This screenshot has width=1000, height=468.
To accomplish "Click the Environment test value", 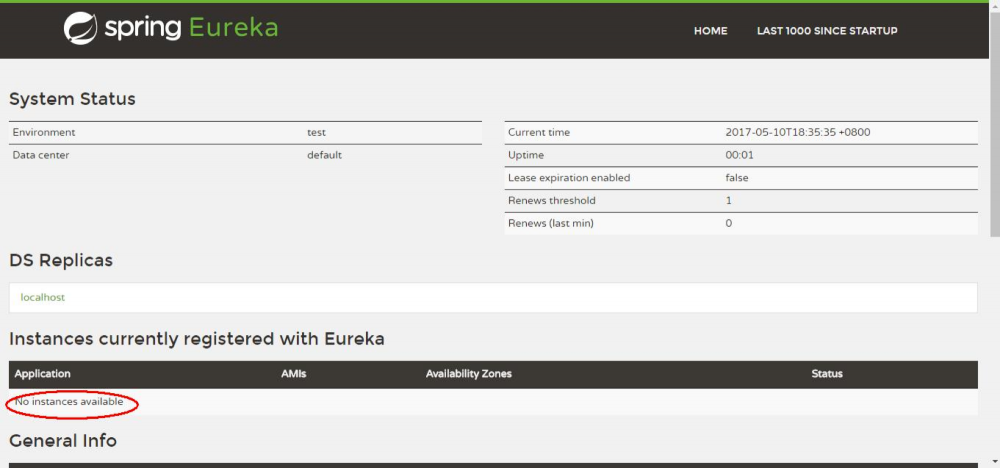I will (x=316, y=132).
